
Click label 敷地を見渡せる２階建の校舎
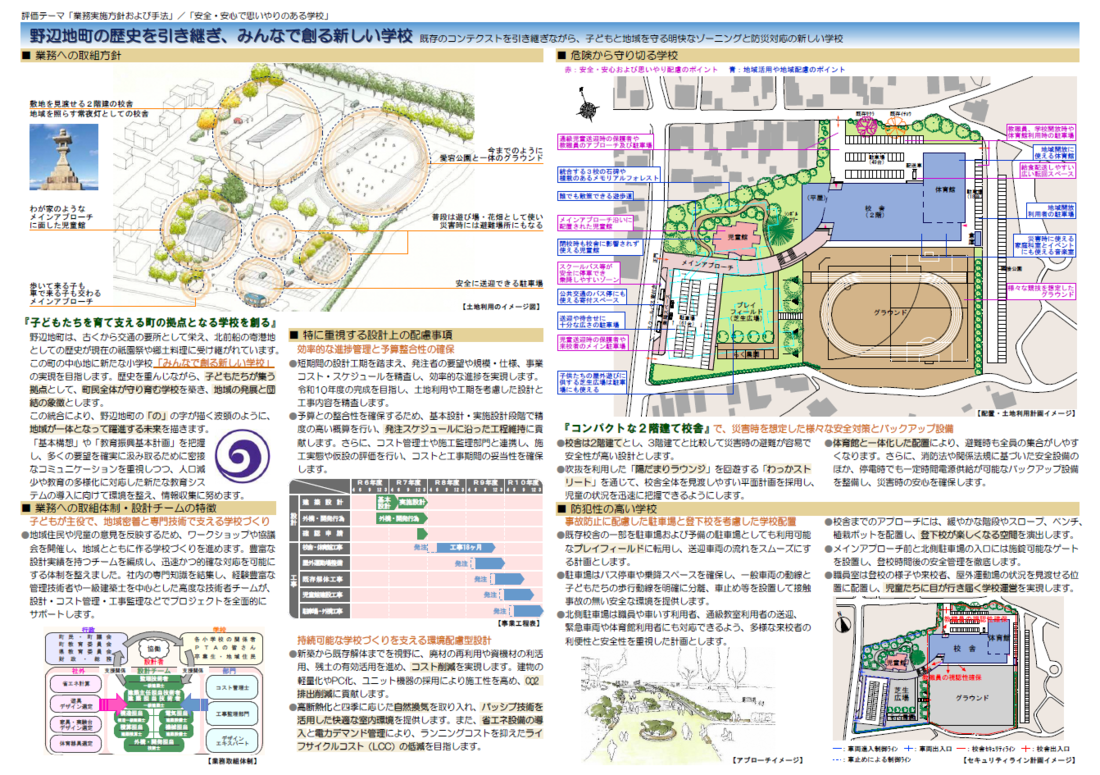[x=81, y=104]
